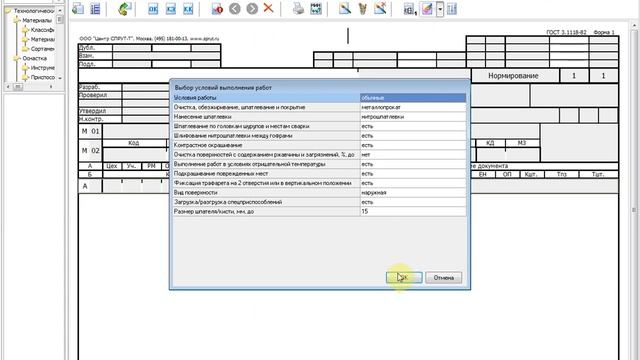Click the brush with red cross icon
The image size is (640, 360).
pos(380,9)
